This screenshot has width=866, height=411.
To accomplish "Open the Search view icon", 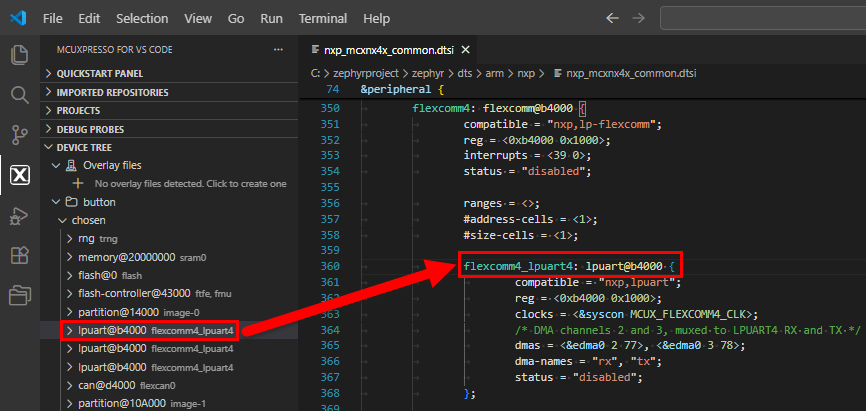I will (x=19, y=95).
